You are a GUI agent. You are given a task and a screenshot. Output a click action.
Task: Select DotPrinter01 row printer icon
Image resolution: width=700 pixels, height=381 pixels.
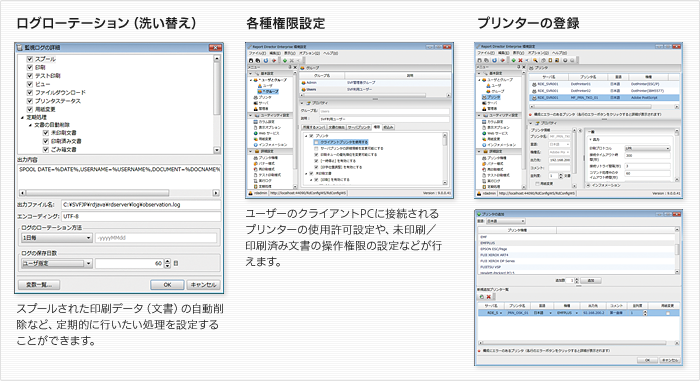533,84
